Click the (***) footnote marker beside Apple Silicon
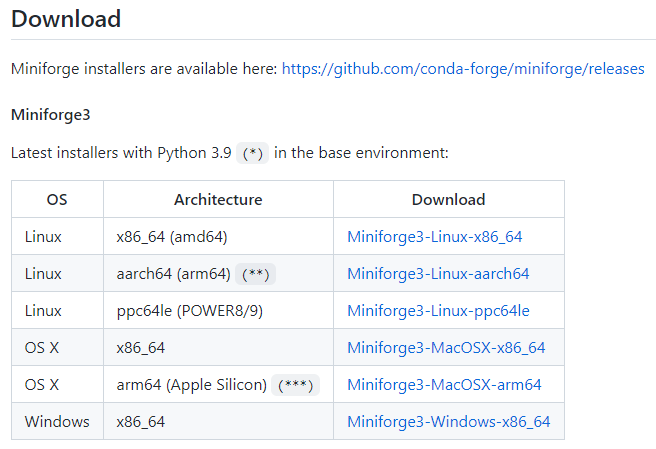 pyautogui.click(x=295, y=385)
